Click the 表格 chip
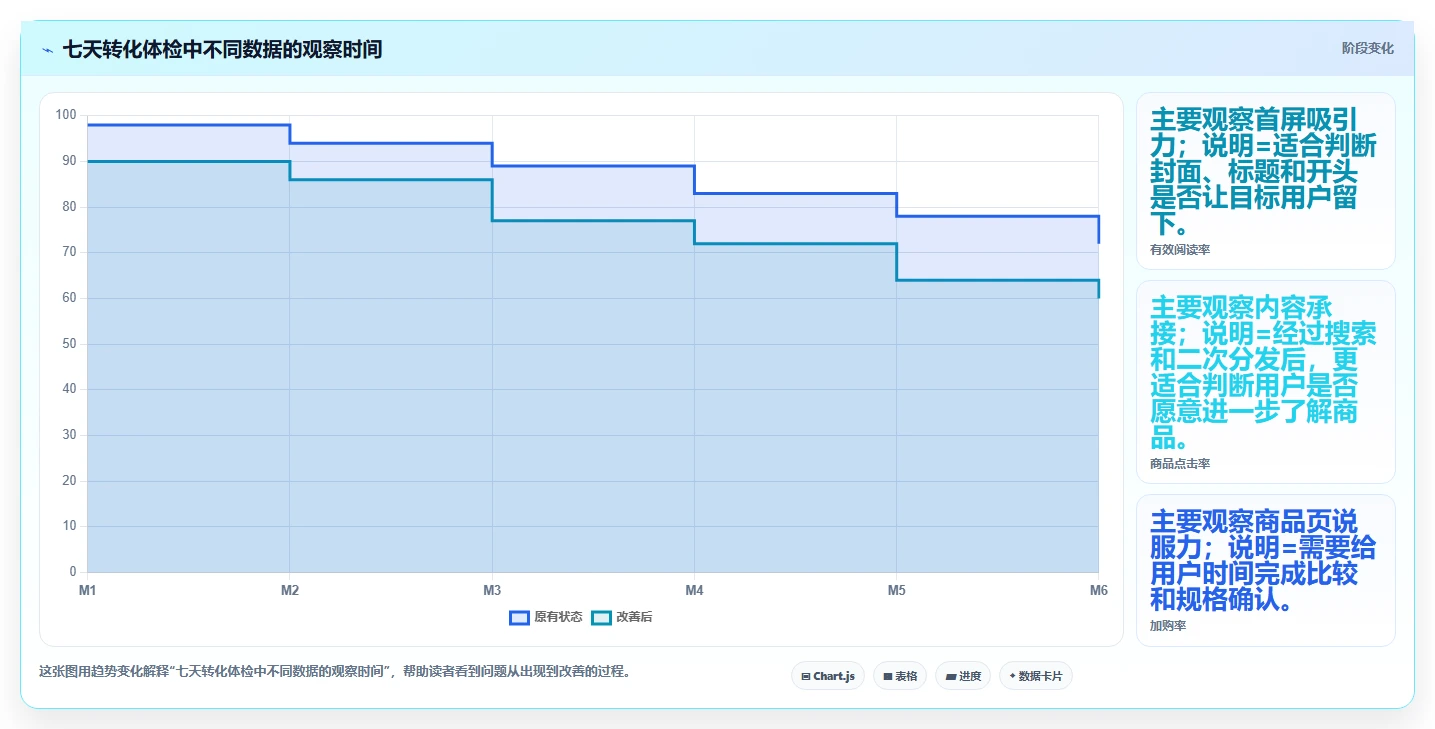 point(900,676)
